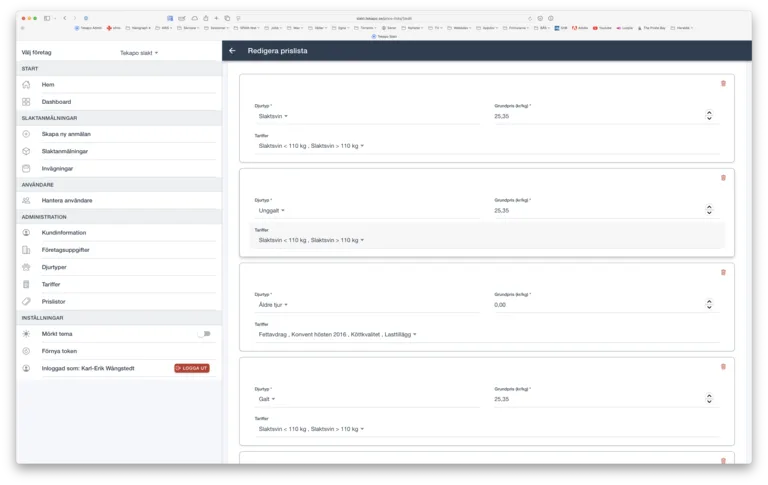Open the Tariffer dropdown in the Unggalt card
The image size is (768, 485).
pyautogui.click(x=312, y=240)
